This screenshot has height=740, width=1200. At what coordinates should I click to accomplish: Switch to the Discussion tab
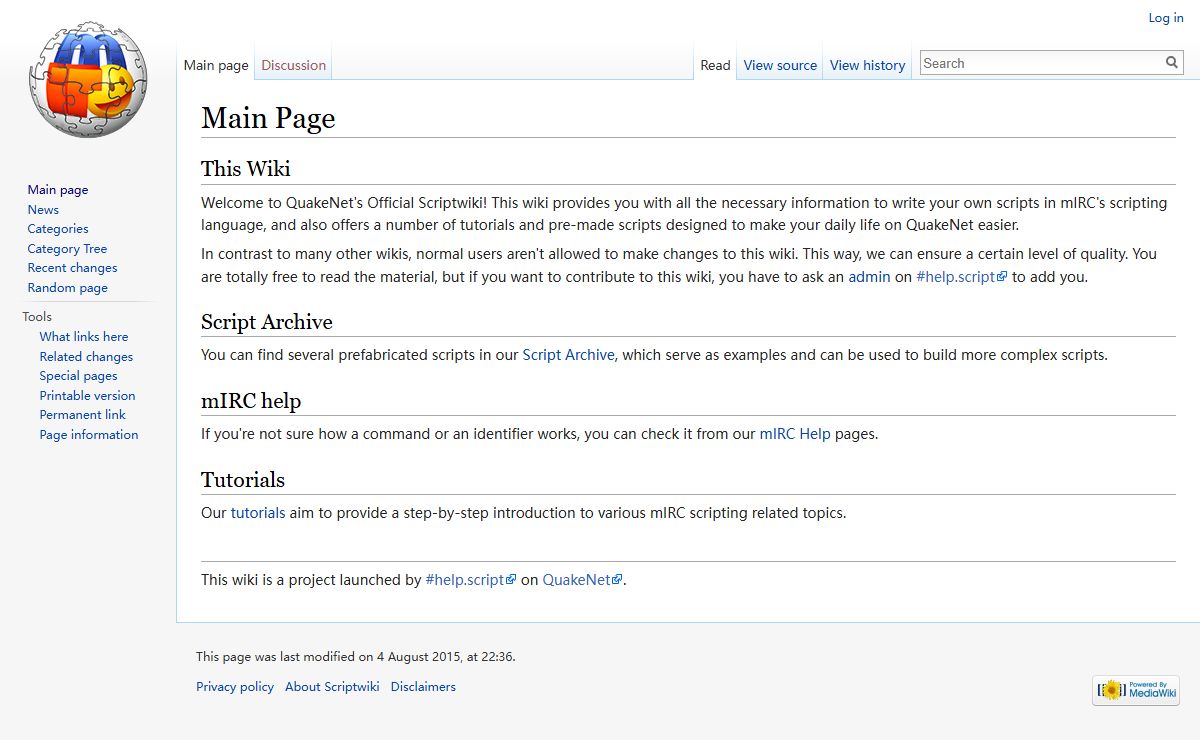[x=293, y=65]
